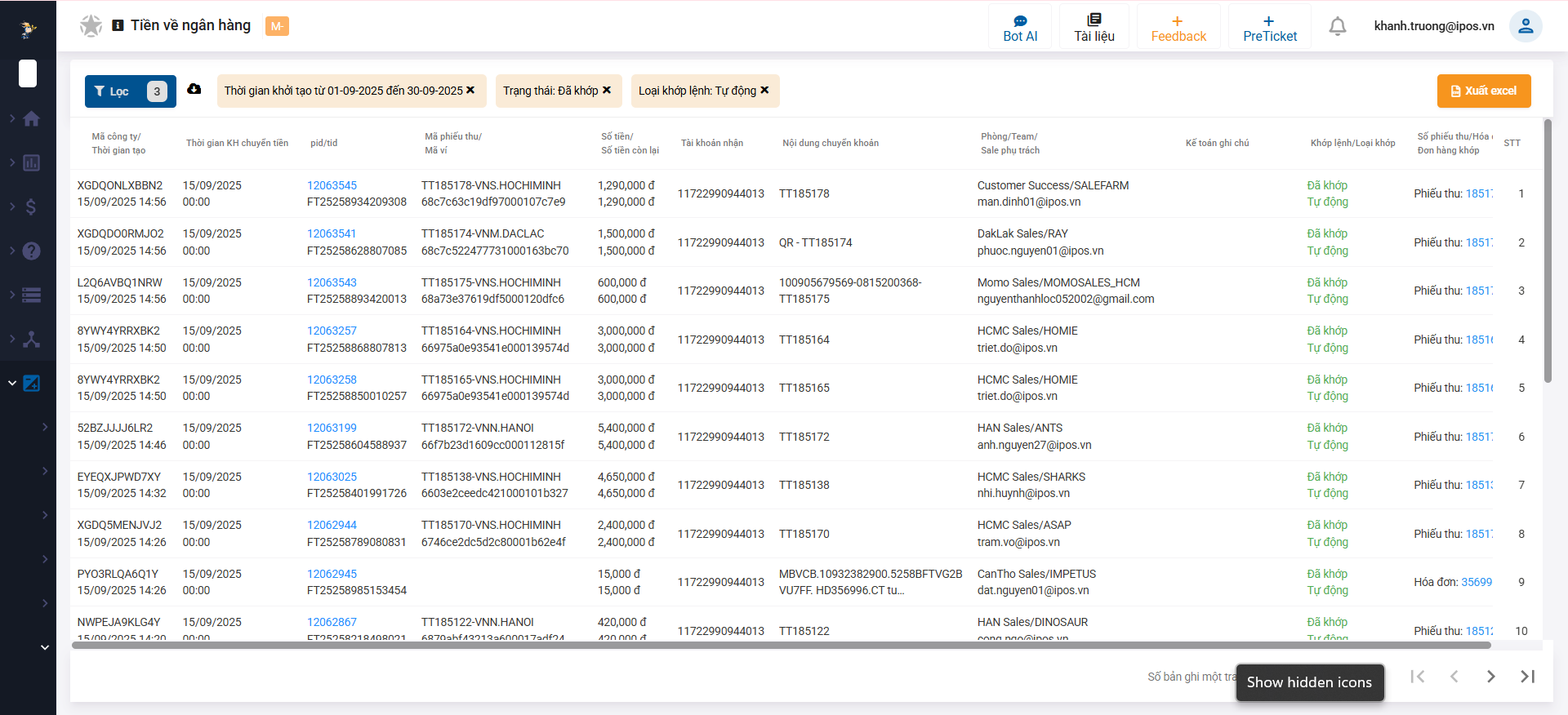Click the horizontal table scrollbar
1568x715 pixels.
[782, 646]
